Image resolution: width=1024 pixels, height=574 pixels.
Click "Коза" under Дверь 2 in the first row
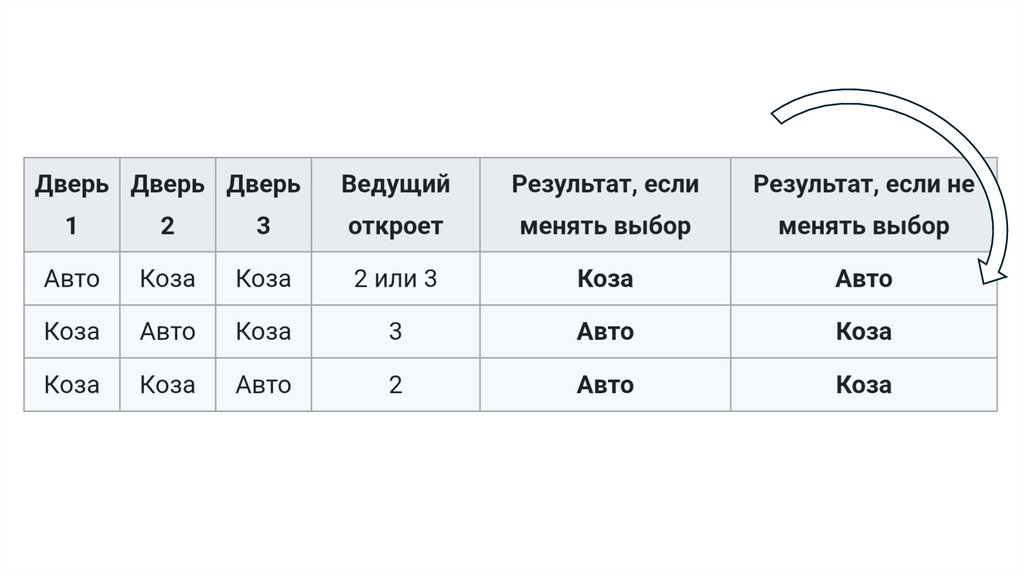click(167, 278)
